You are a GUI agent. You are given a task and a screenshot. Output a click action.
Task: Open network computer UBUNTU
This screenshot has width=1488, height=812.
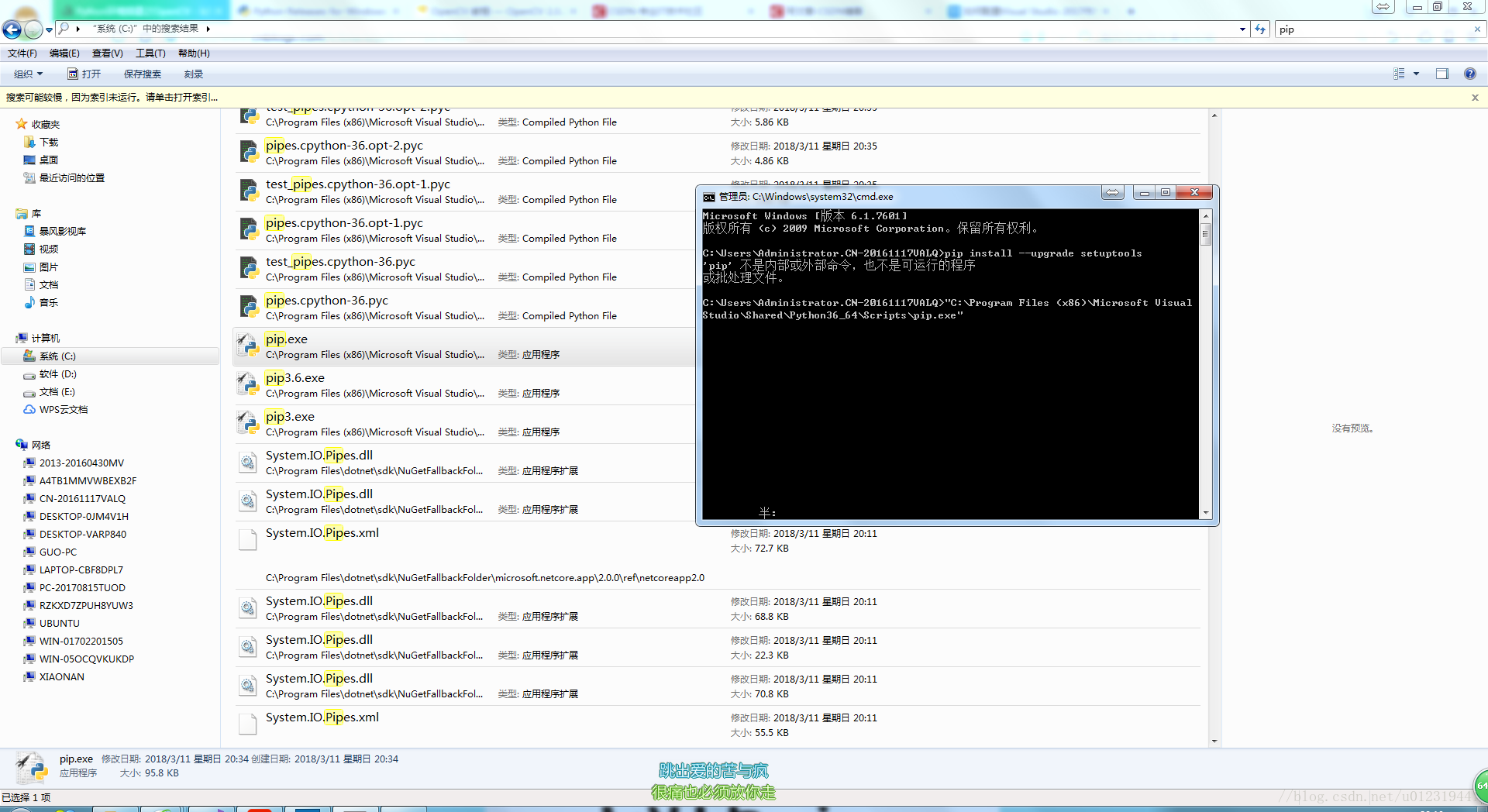click(x=60, y=624)
